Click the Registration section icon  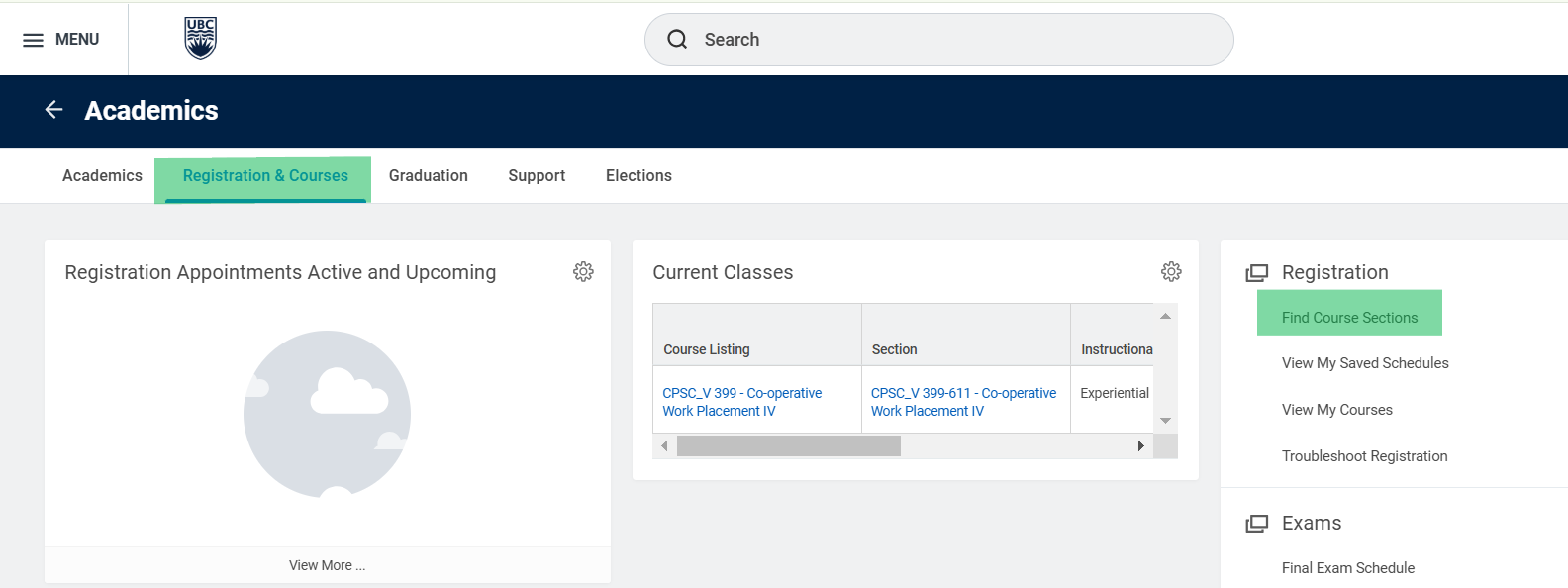click(1257, 272)
